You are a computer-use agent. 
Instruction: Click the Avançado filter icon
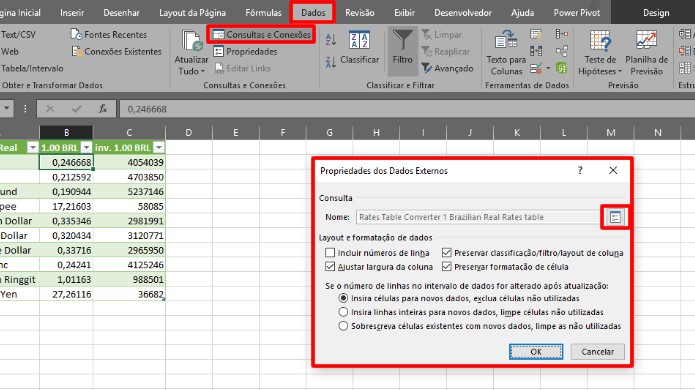click(x=447, y=68)
